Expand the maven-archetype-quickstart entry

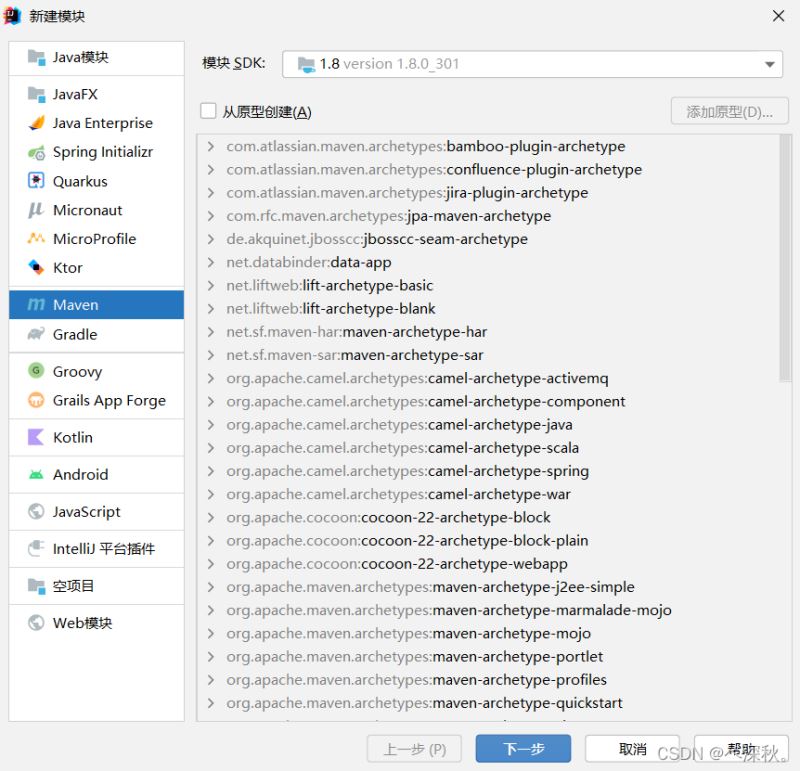(x=211, y=703)
